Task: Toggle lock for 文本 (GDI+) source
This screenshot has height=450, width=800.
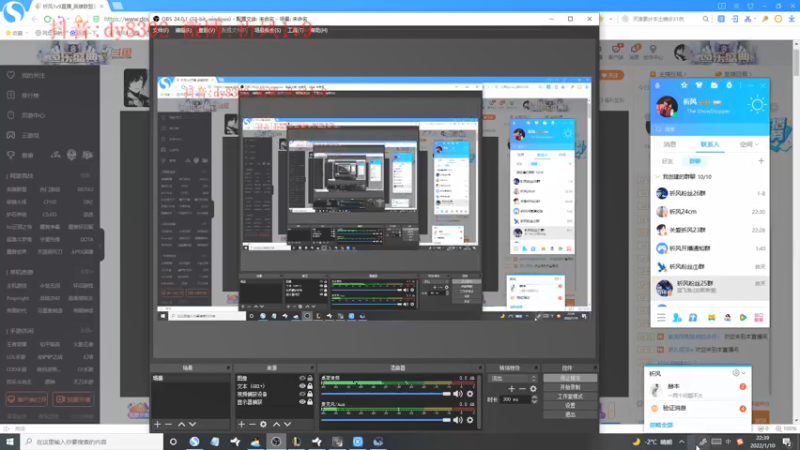Action: [x=310, y=386]
